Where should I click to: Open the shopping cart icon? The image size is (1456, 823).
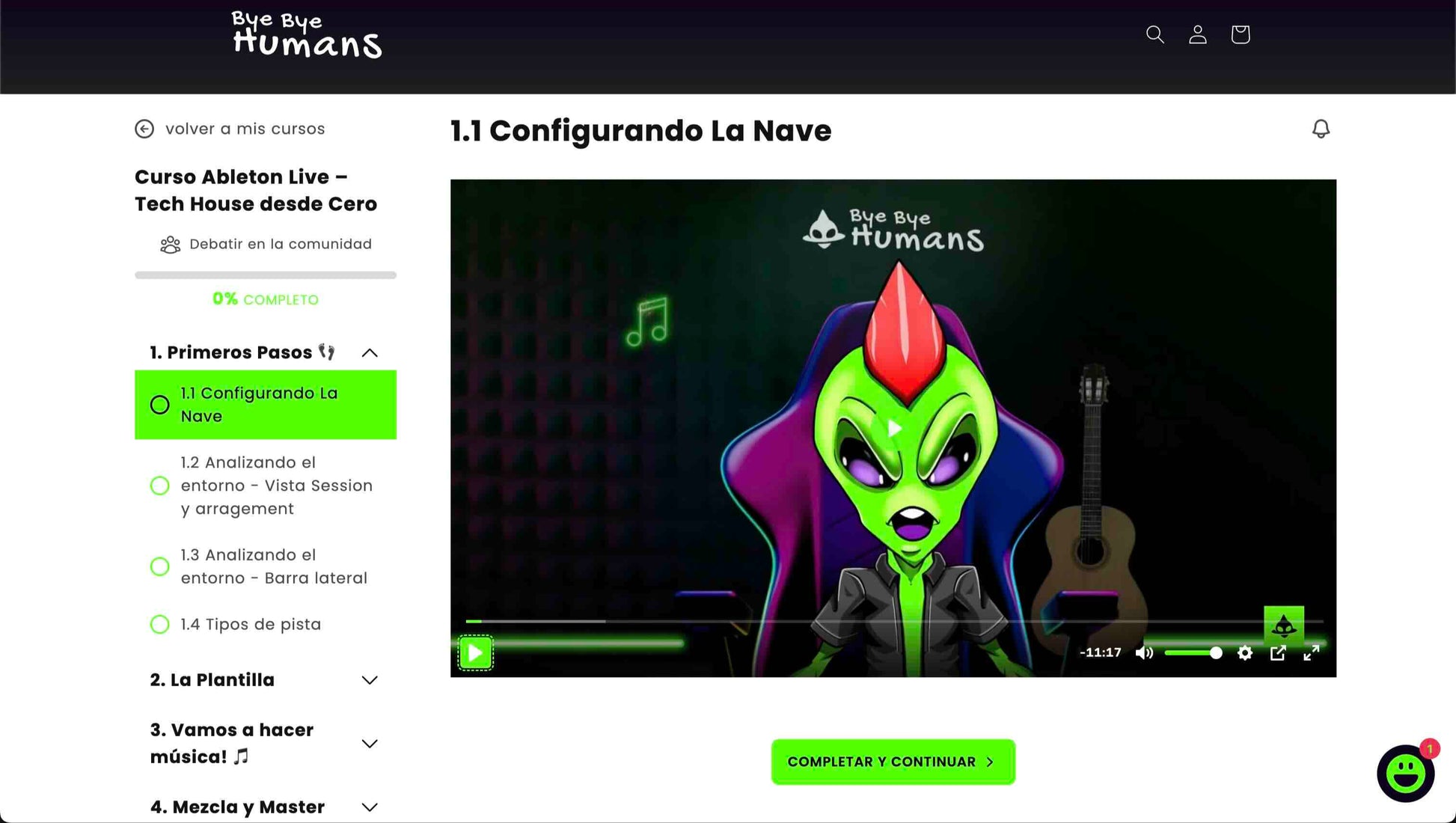pyautogui.click(x=1240, y=34)
